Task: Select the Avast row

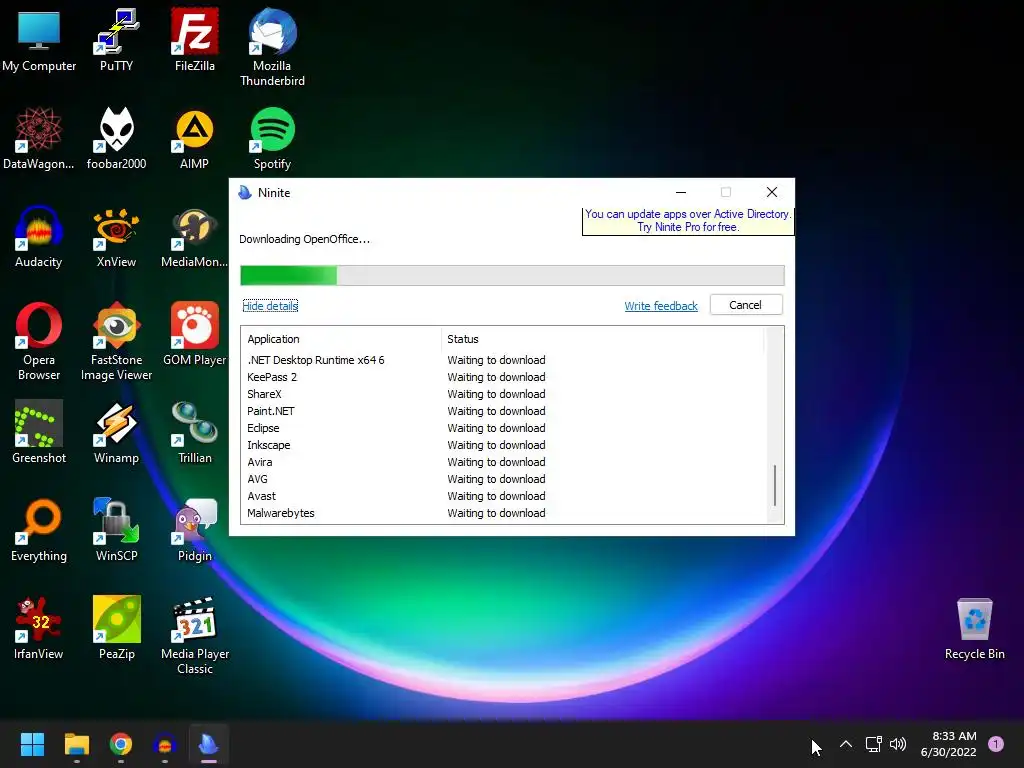Action: 503,496
